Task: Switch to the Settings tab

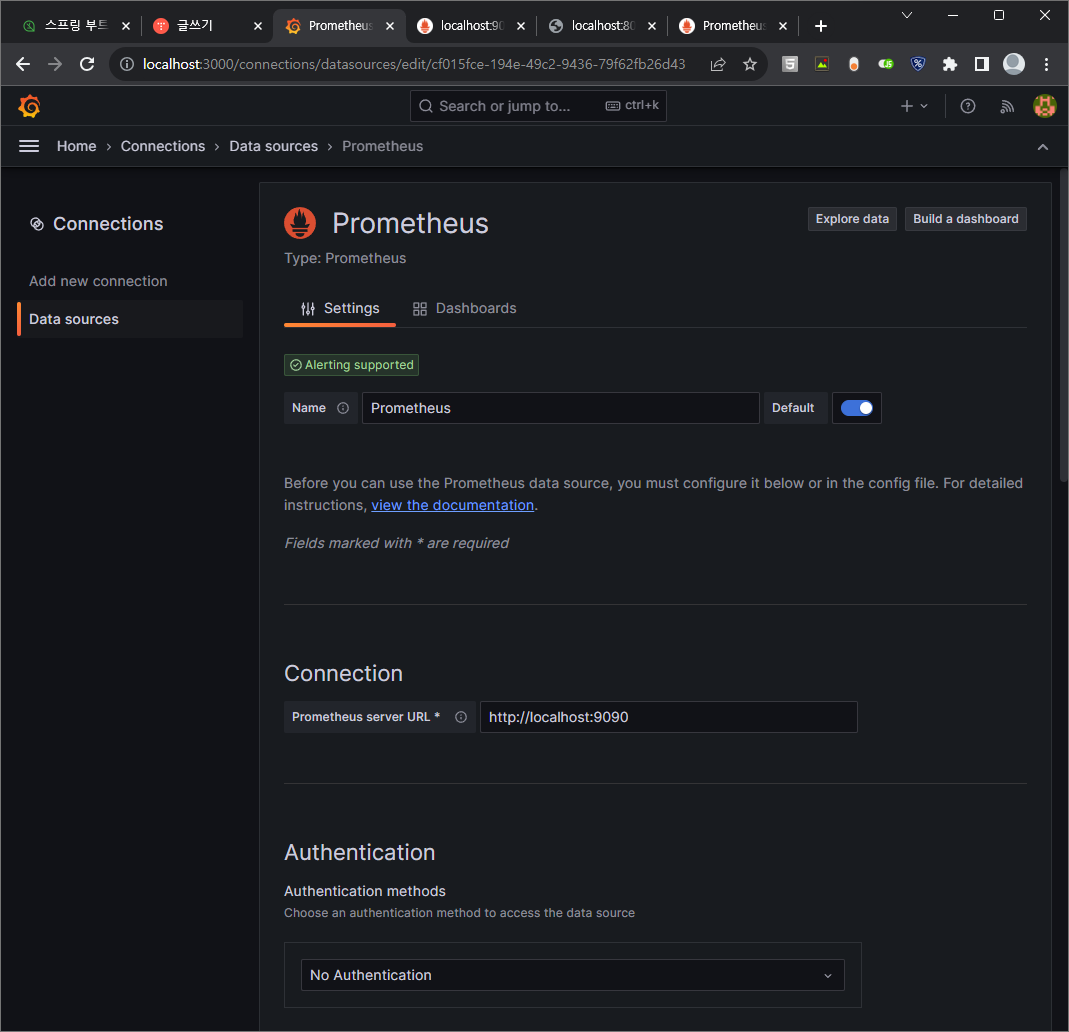Action: click(340, 309)
